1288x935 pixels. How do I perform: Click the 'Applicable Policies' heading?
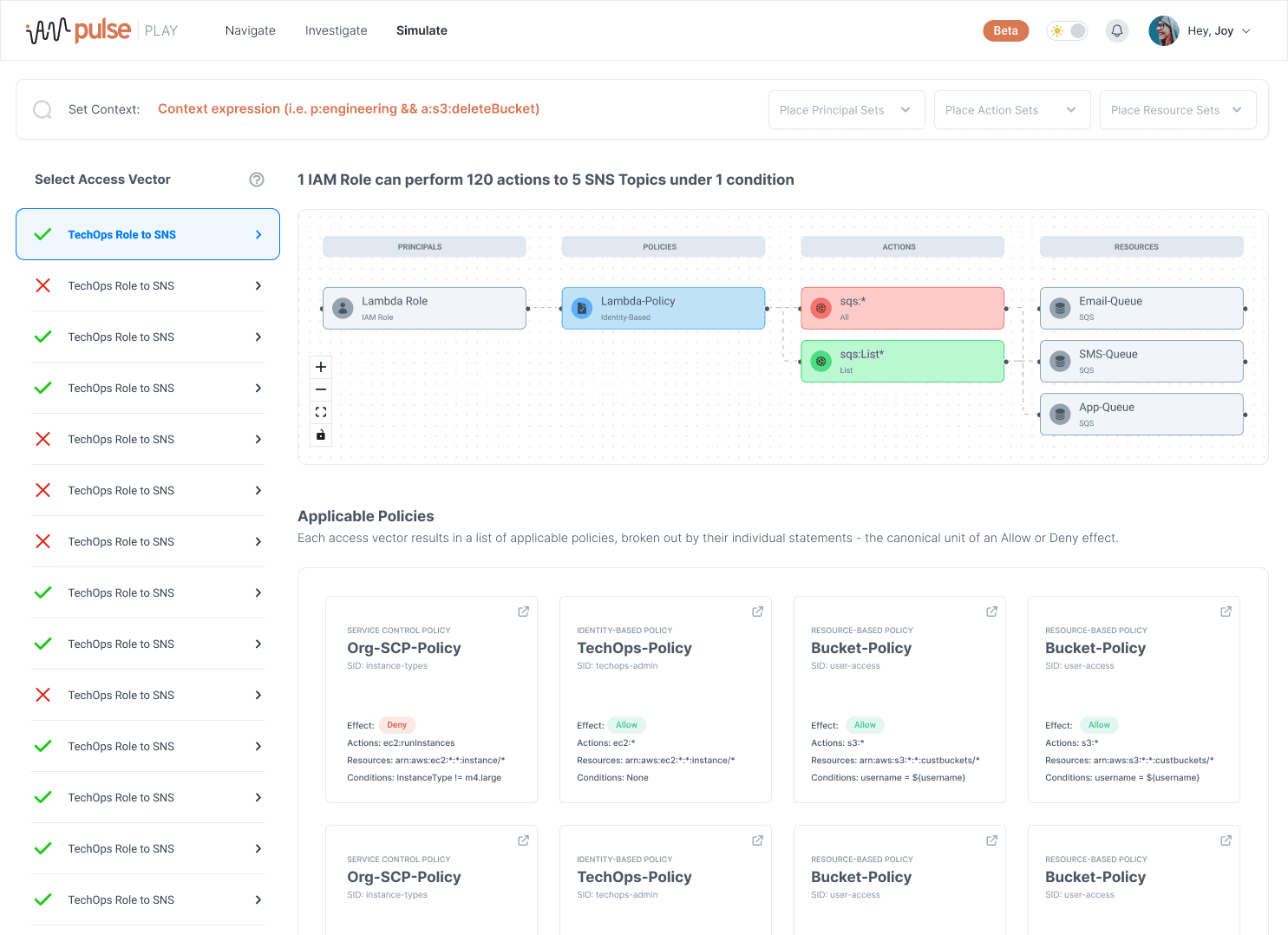coord(366,516)
